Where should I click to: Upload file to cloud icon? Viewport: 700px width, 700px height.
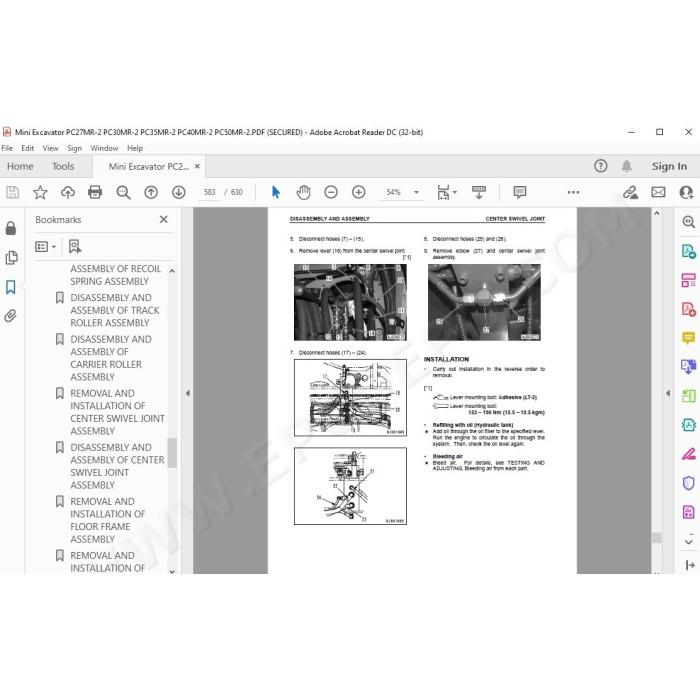click(x=68, y=192)
